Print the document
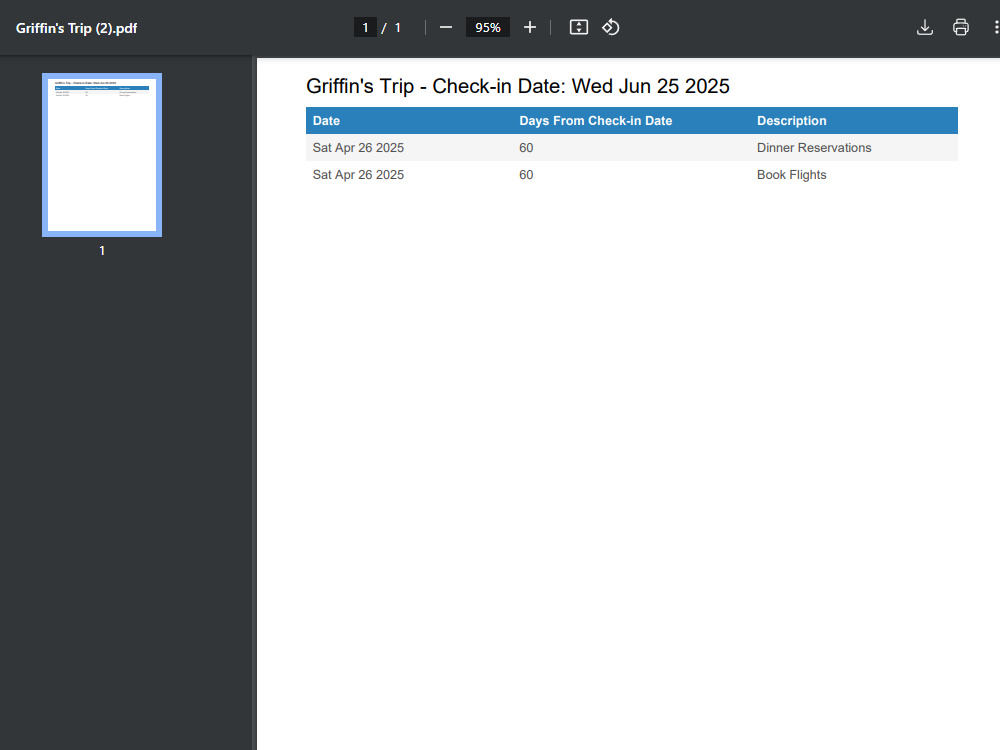The image size is (1000, 750). tap(960, 27)
